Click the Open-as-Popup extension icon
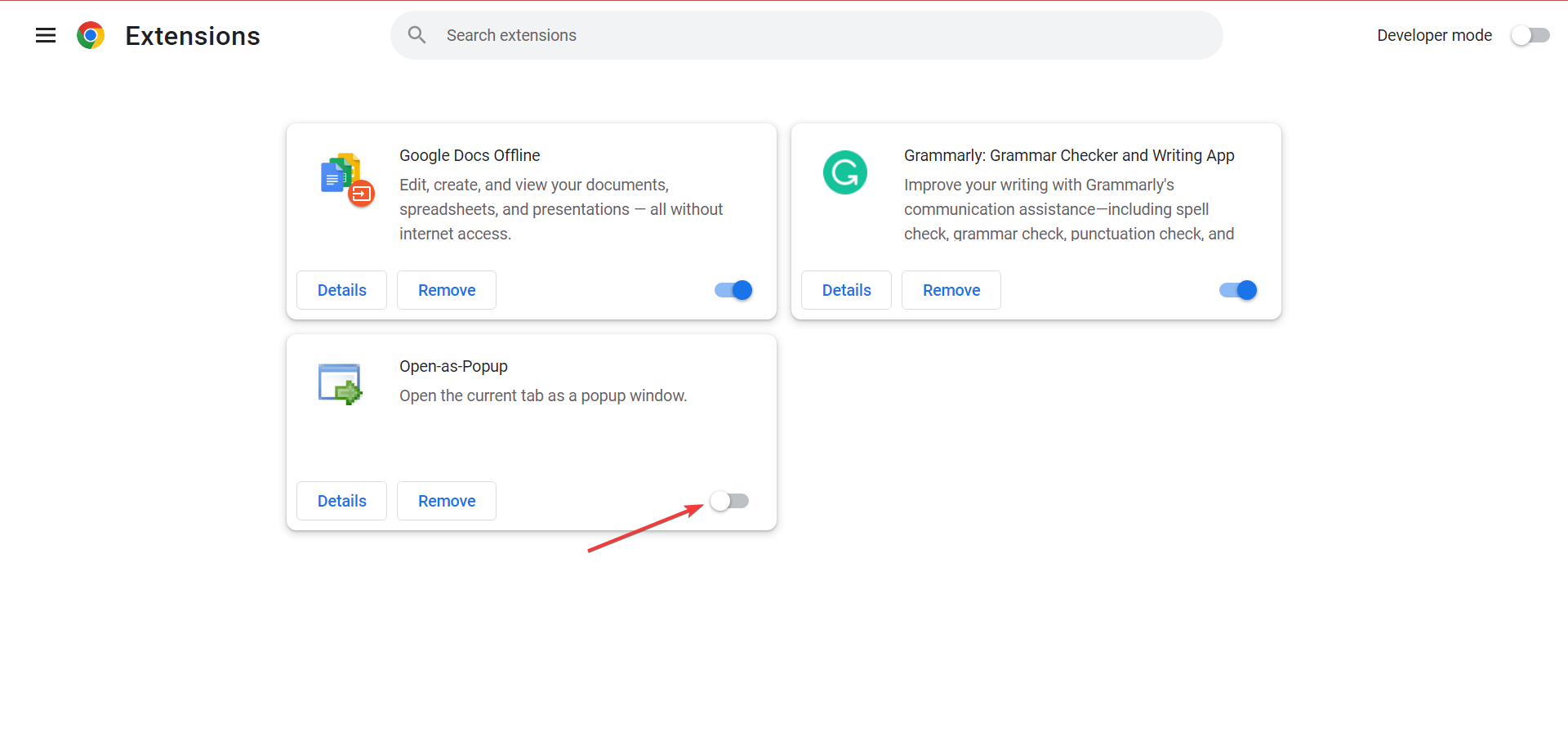 pyautogui.click(x=340, y=384)
